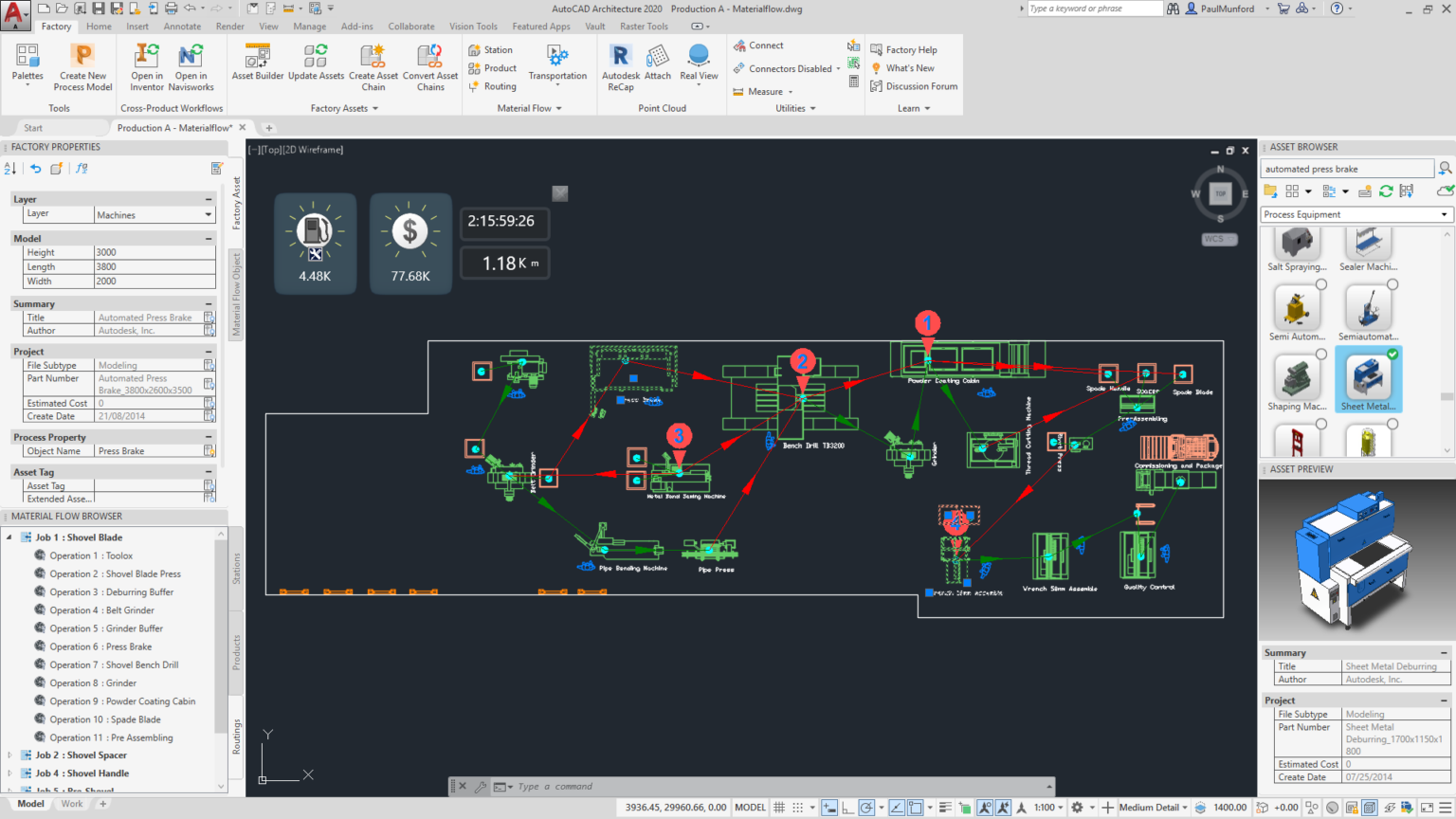
Task: Refresh the Asset Browser list
Action: pyautogui.click(x=1386, y=191)
